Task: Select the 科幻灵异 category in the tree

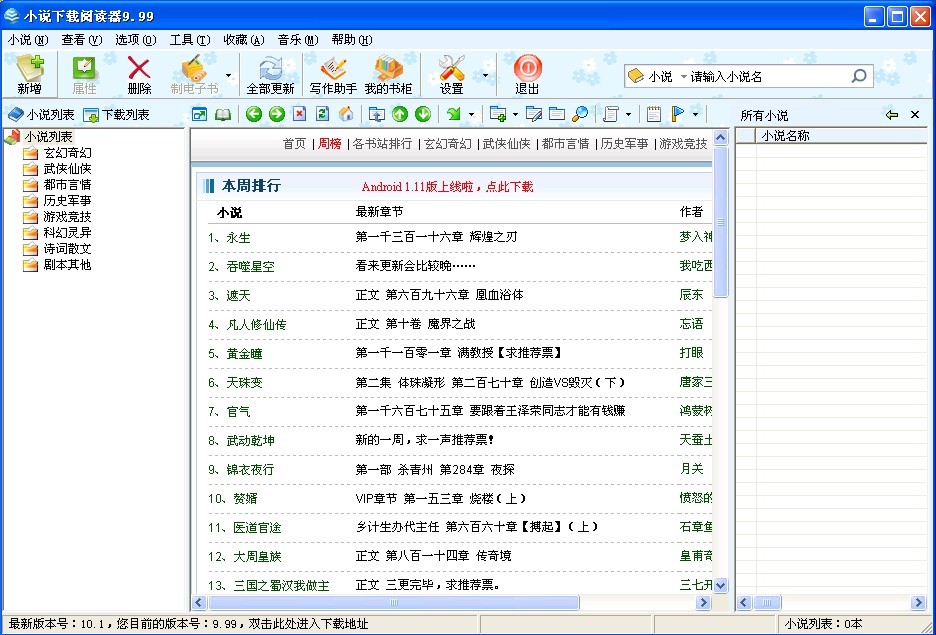Action: point(67,233)
